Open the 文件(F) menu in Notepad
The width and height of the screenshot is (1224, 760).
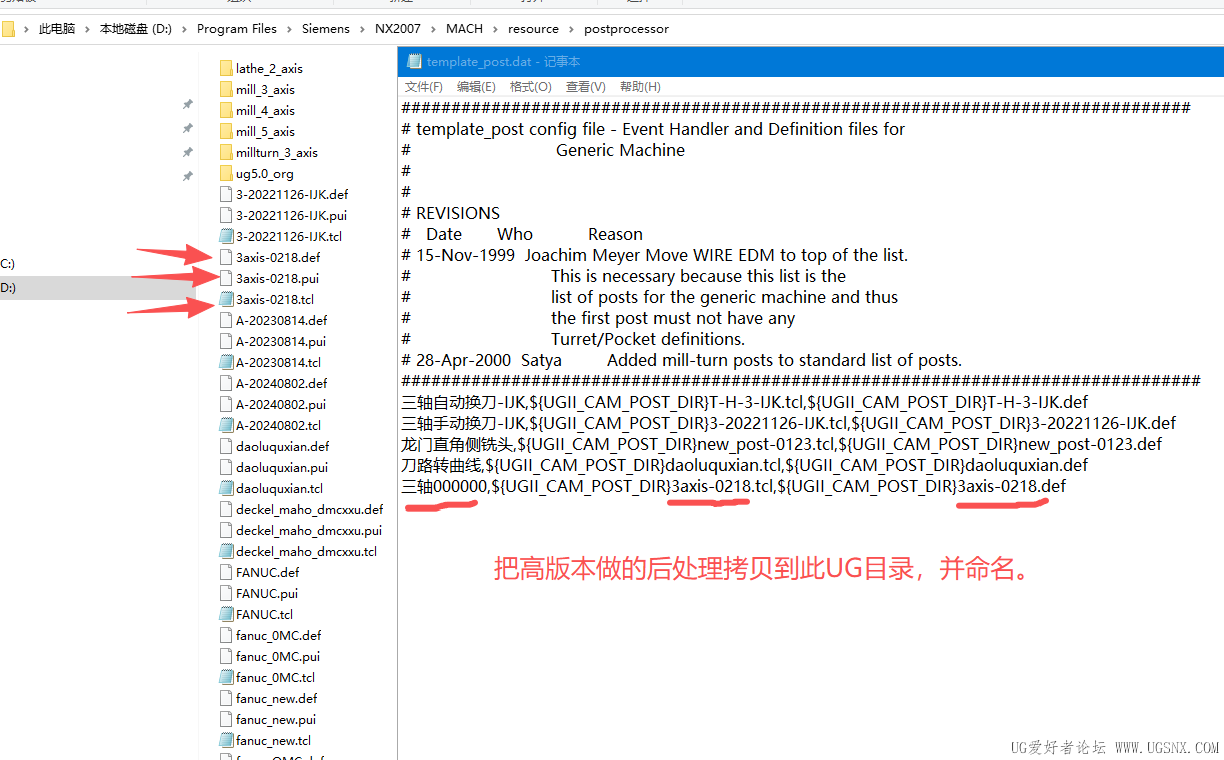point(423,87)
